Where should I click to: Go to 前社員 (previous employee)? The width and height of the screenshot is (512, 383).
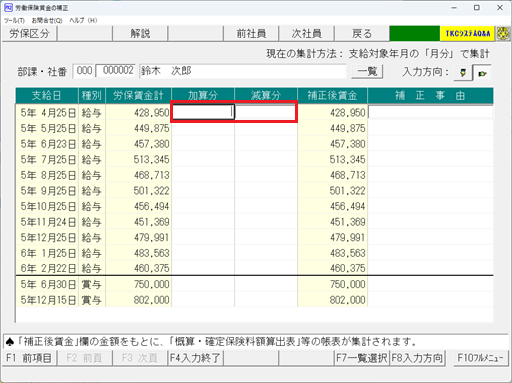pyautogui.click(x=251, y=34)
